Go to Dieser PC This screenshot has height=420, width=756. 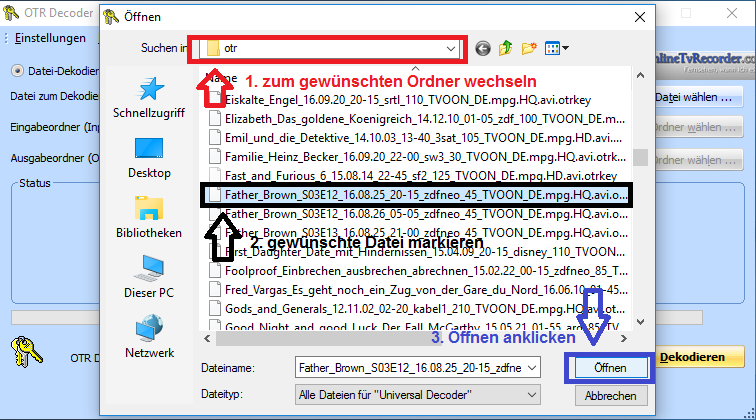[149, 270]
